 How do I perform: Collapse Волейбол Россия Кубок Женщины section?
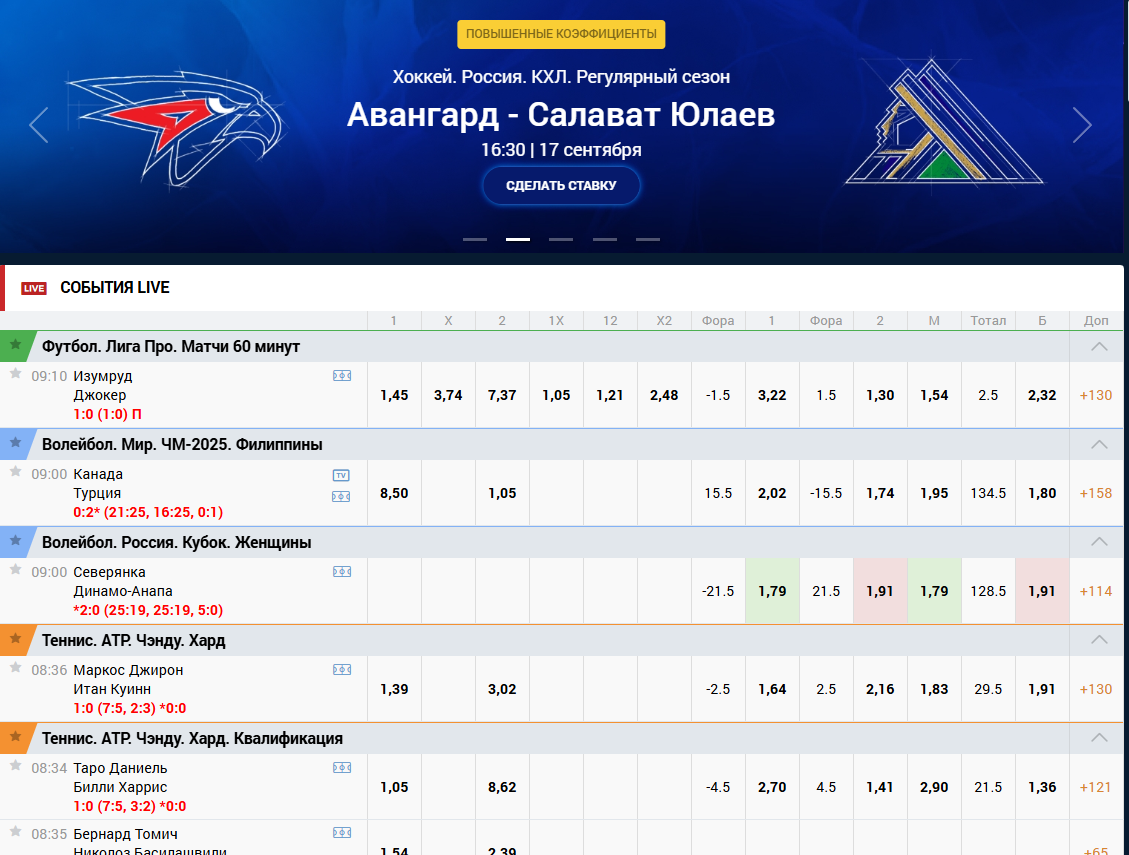(1099, 542)
